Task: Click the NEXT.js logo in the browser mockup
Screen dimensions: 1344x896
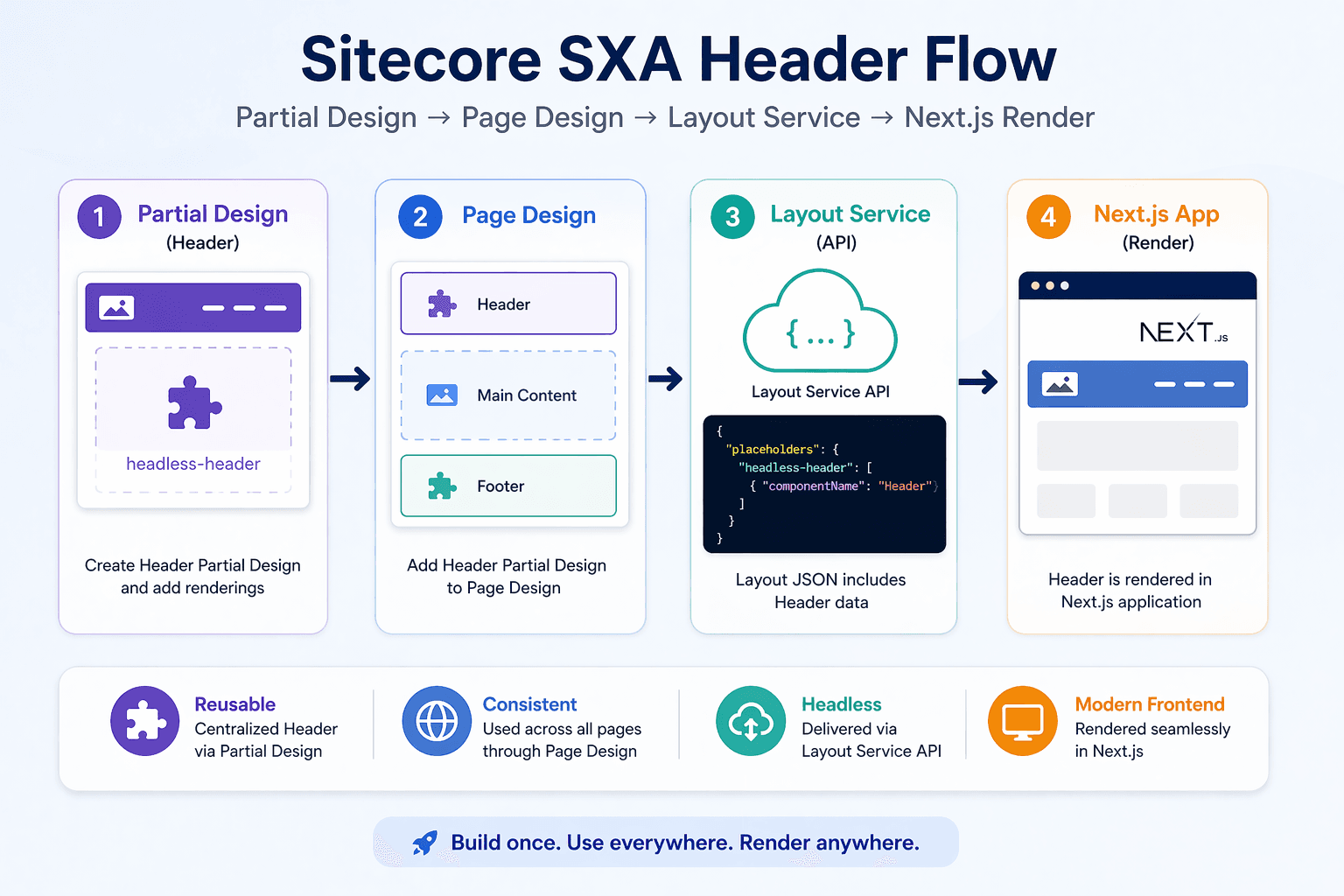Action: pyautogui.click(x=1182, y=331)
